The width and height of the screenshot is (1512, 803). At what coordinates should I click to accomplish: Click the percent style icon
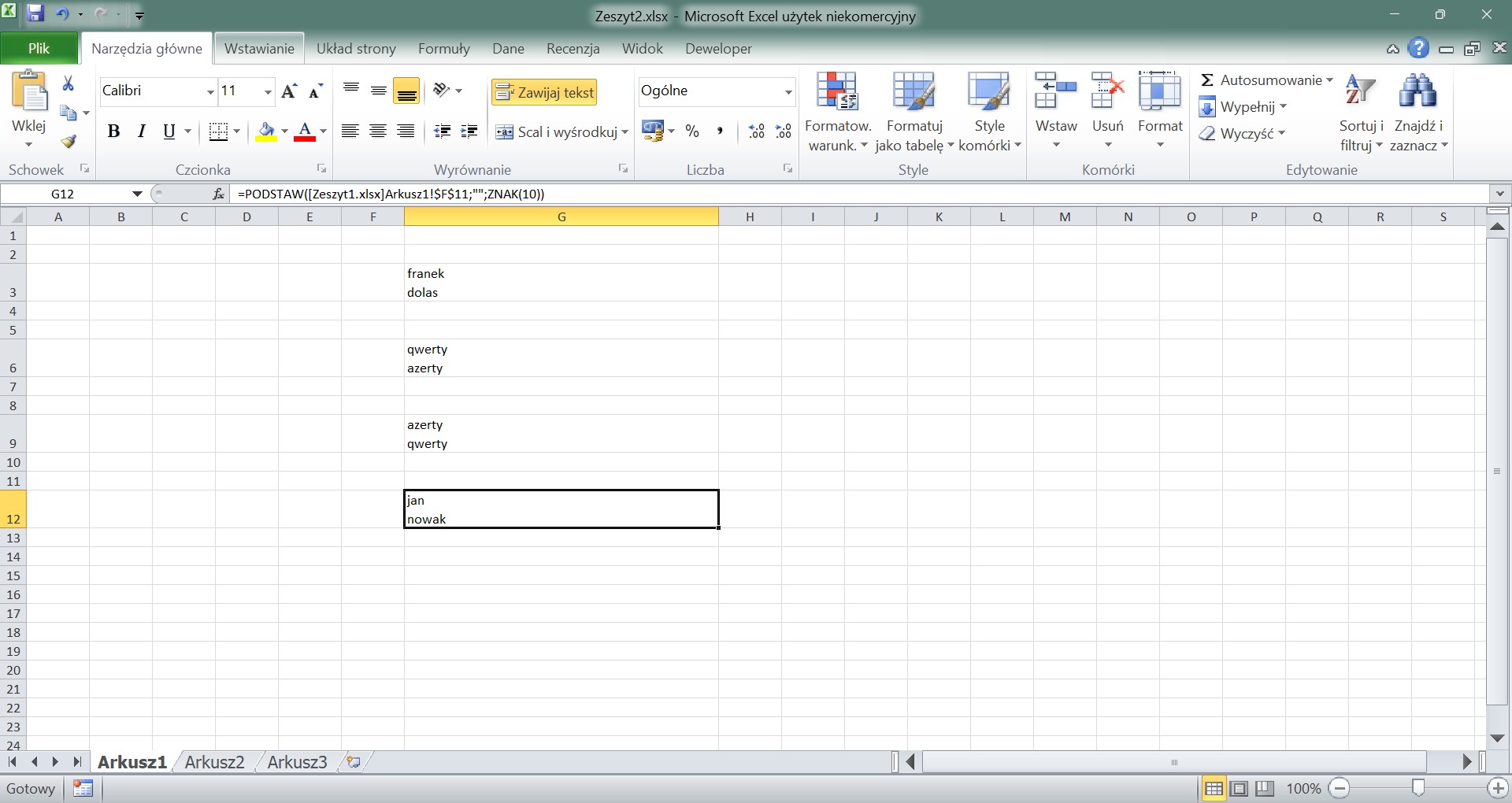692,131
